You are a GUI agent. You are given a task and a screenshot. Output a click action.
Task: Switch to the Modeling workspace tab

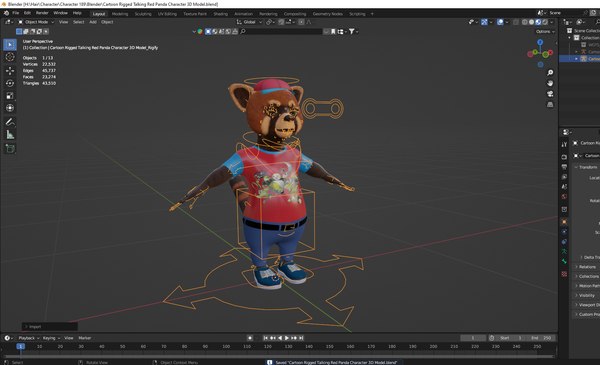pyautogui.click(x=120, y=14)
